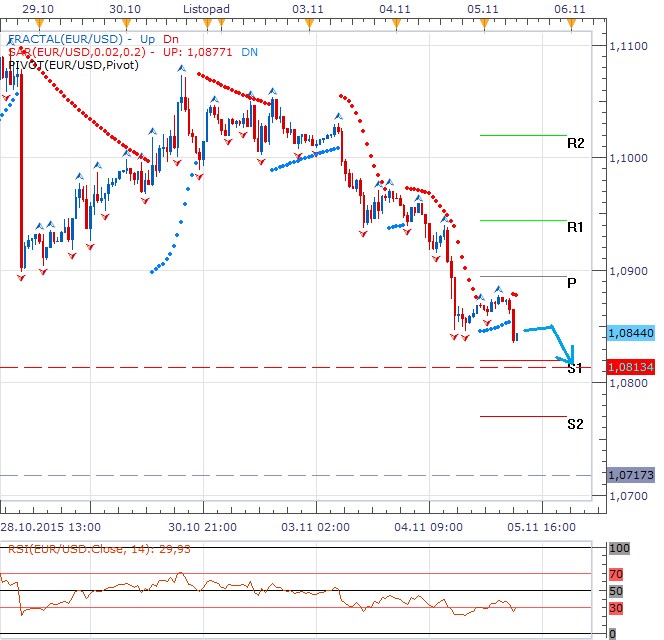Click the red 70 RSI overbought level tag
The image size is (664, 640).
(618, 574)
